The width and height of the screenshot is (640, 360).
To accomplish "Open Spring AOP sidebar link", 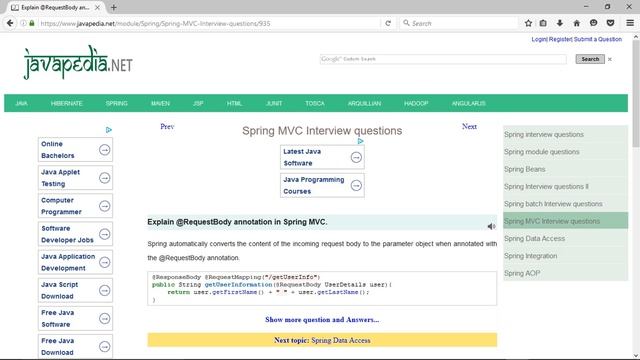I will pyautogui.click(x=522, y=273).
